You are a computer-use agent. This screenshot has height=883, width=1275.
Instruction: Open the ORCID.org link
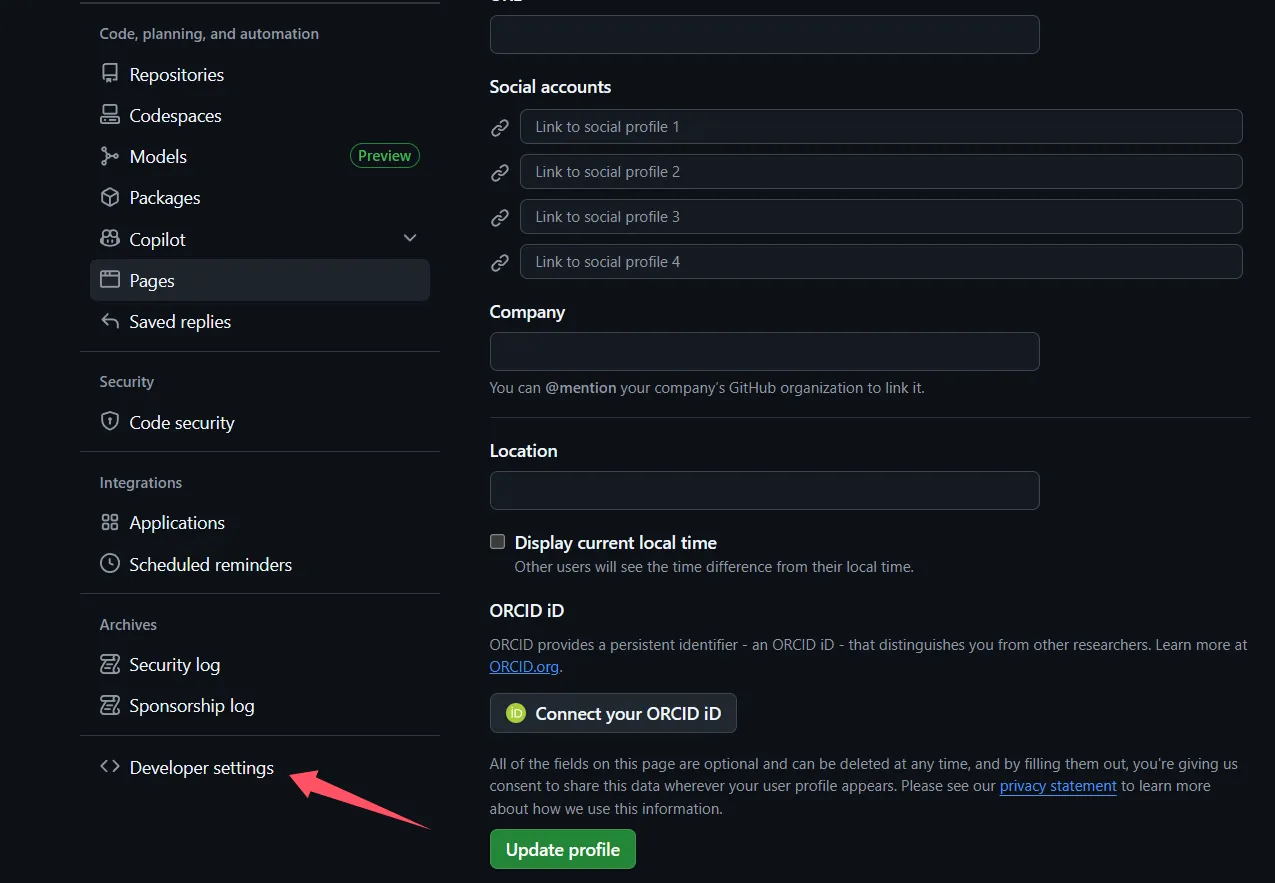[x=524, y=666]
